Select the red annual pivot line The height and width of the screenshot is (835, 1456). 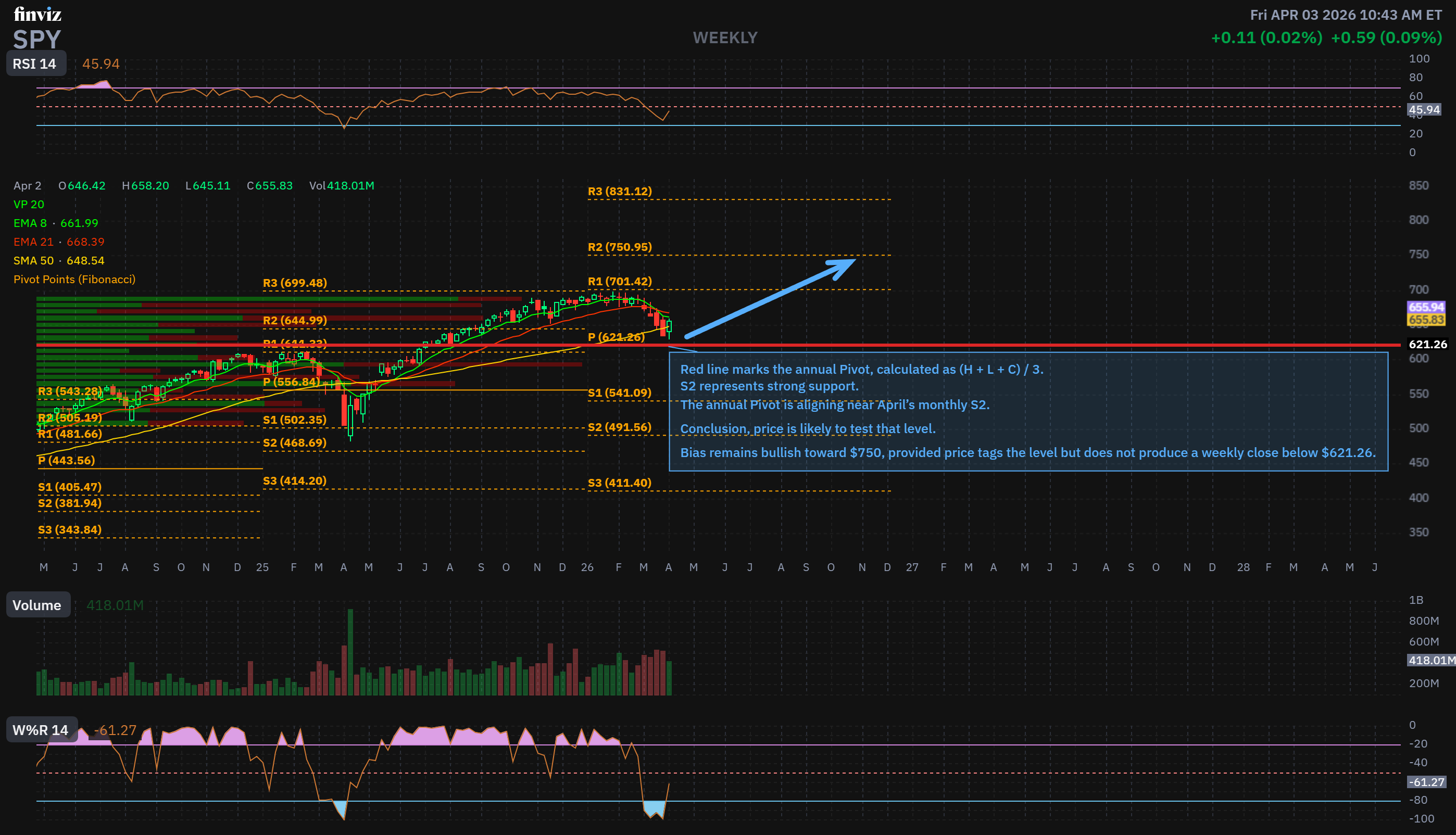coord(1033,345)
